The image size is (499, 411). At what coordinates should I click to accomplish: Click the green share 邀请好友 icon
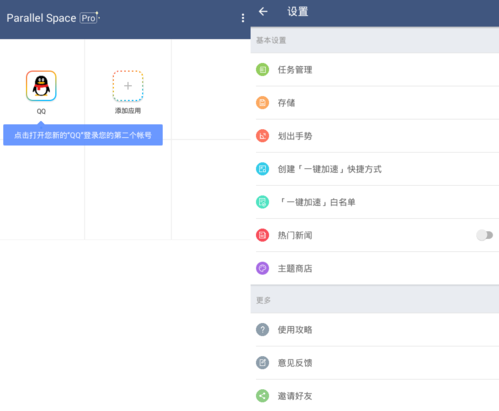pos(262,396)
